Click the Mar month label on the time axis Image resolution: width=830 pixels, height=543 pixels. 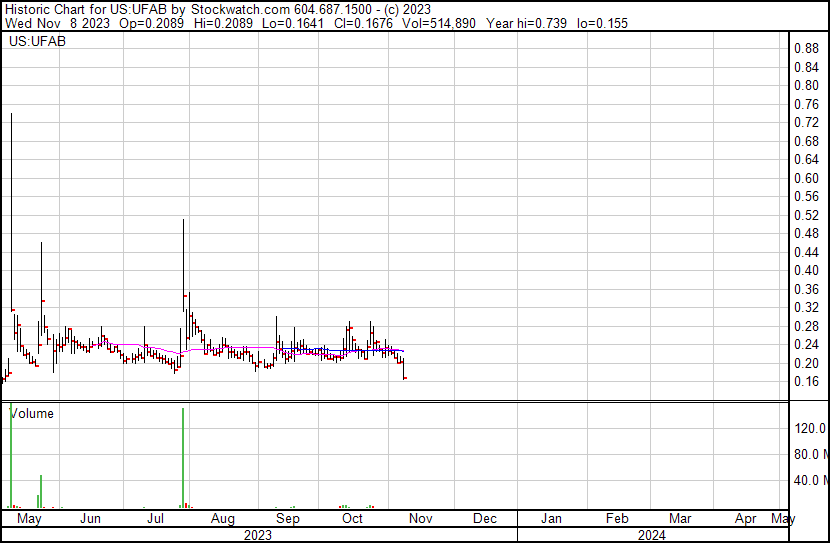point(680,519)
